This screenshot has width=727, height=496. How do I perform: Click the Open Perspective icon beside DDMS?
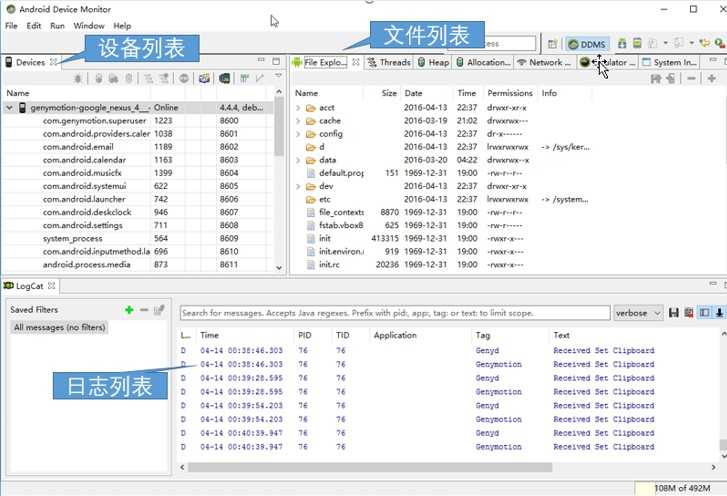[552, 44]
